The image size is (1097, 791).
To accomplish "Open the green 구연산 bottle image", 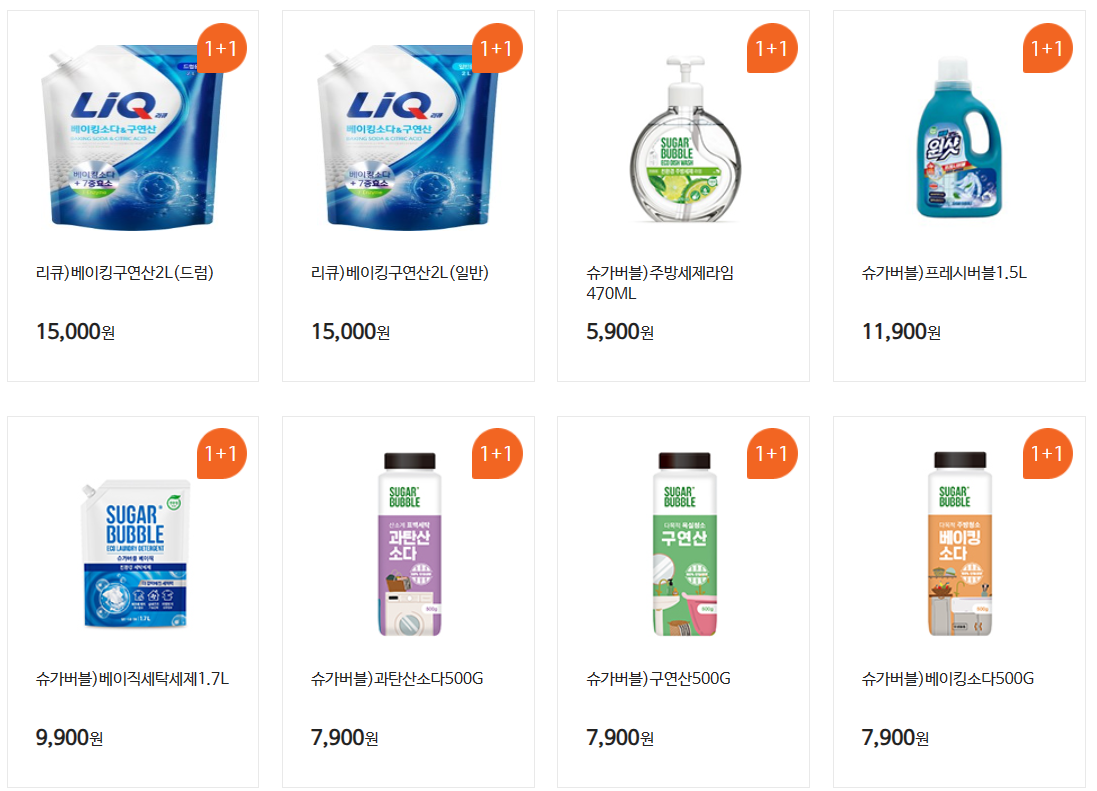I will [x=684, y=544].
